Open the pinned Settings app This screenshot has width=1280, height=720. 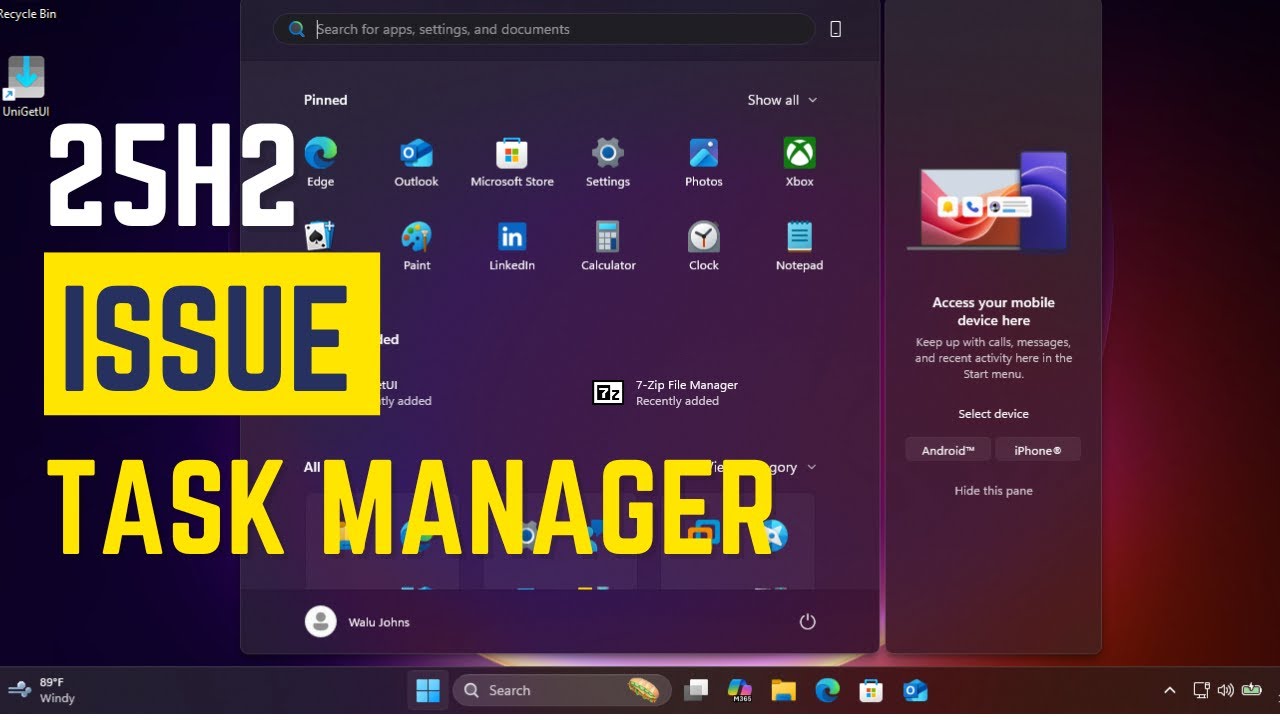click(x=608, y=162)
